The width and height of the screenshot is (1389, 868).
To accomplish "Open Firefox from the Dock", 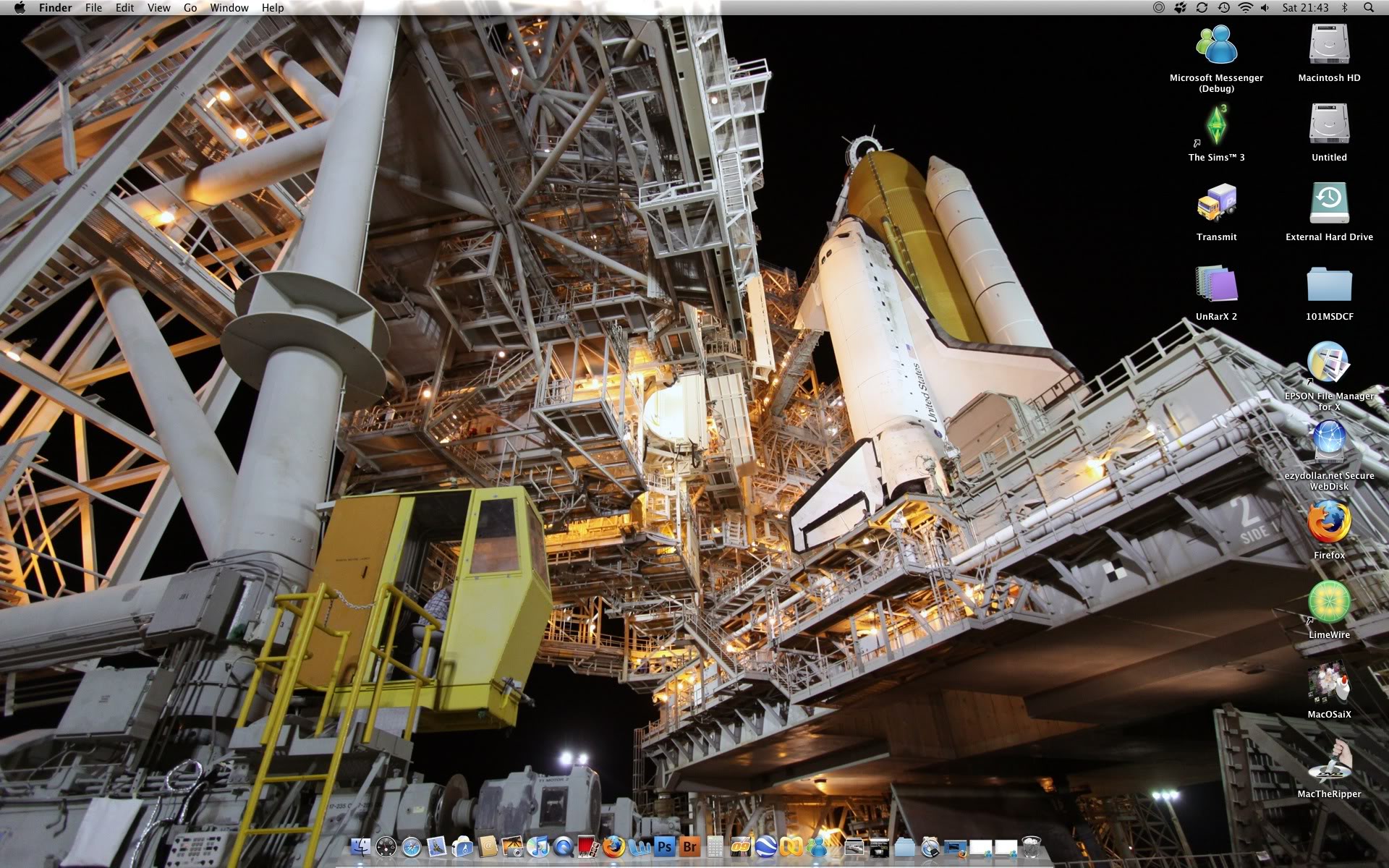I will tap(612, 848).
